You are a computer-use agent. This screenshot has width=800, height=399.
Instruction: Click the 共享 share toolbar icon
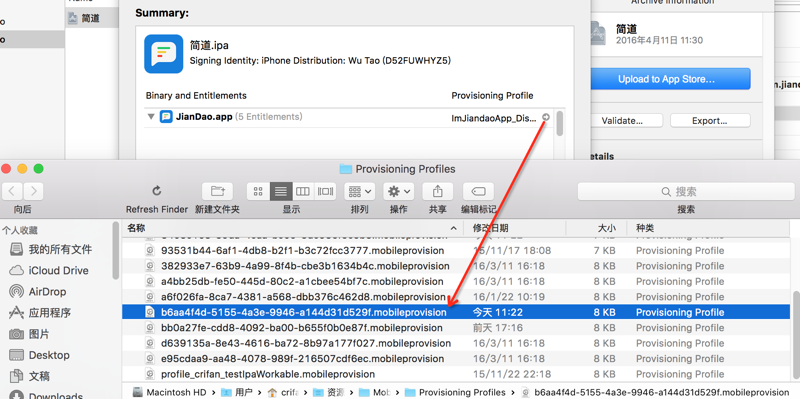437,191
